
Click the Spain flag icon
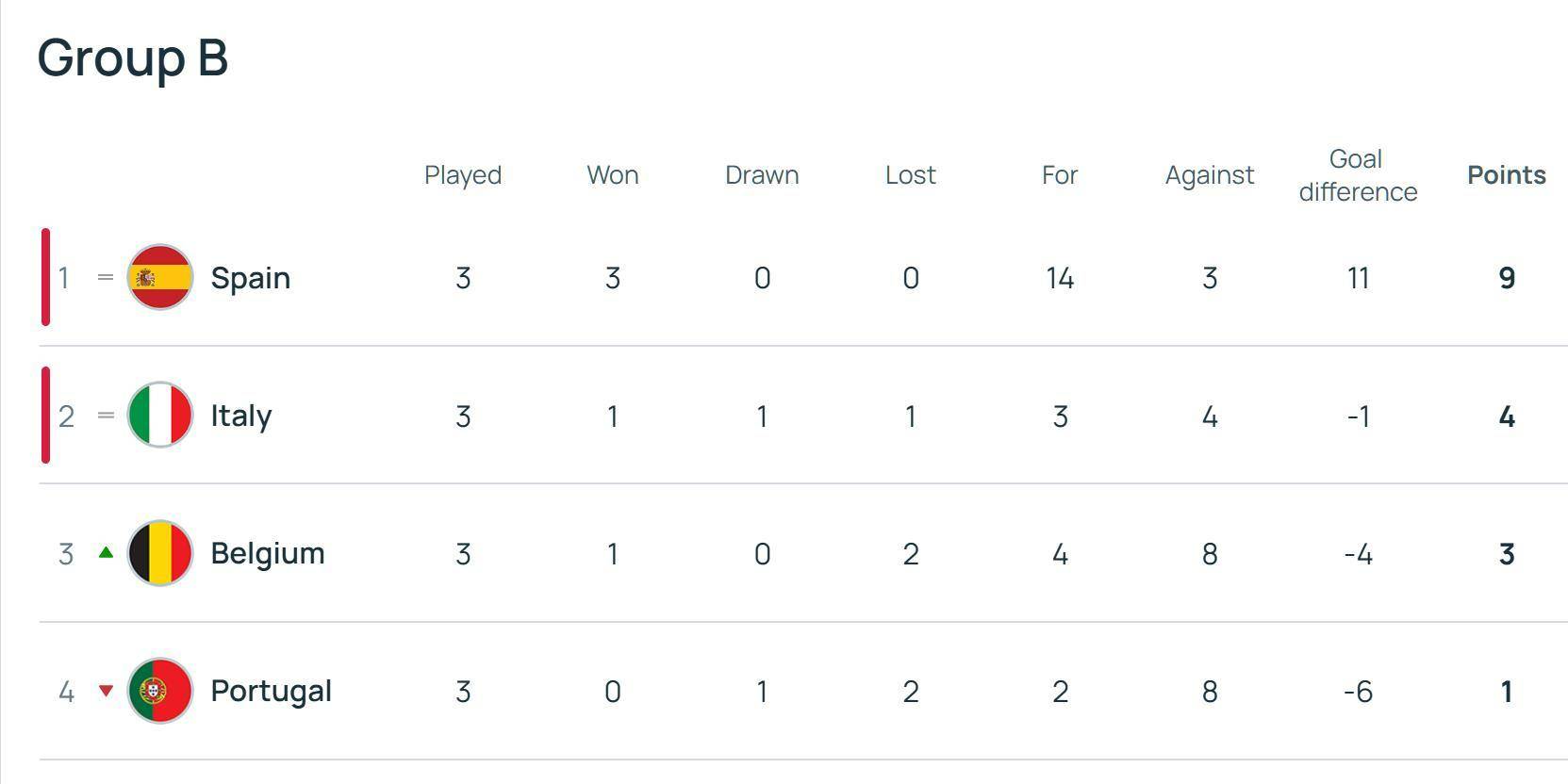160,277
